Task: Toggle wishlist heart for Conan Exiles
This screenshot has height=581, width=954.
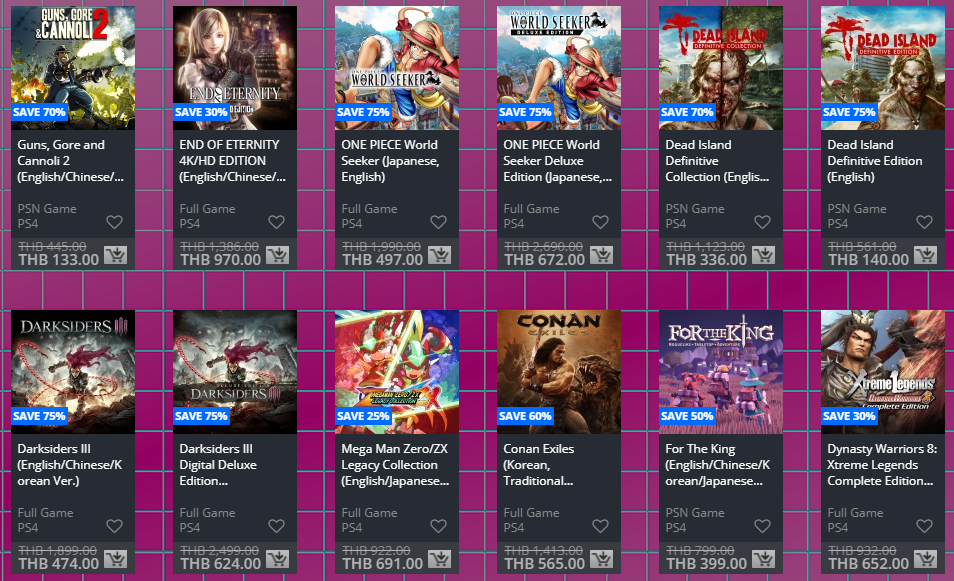Action: (x=601, y=526)
